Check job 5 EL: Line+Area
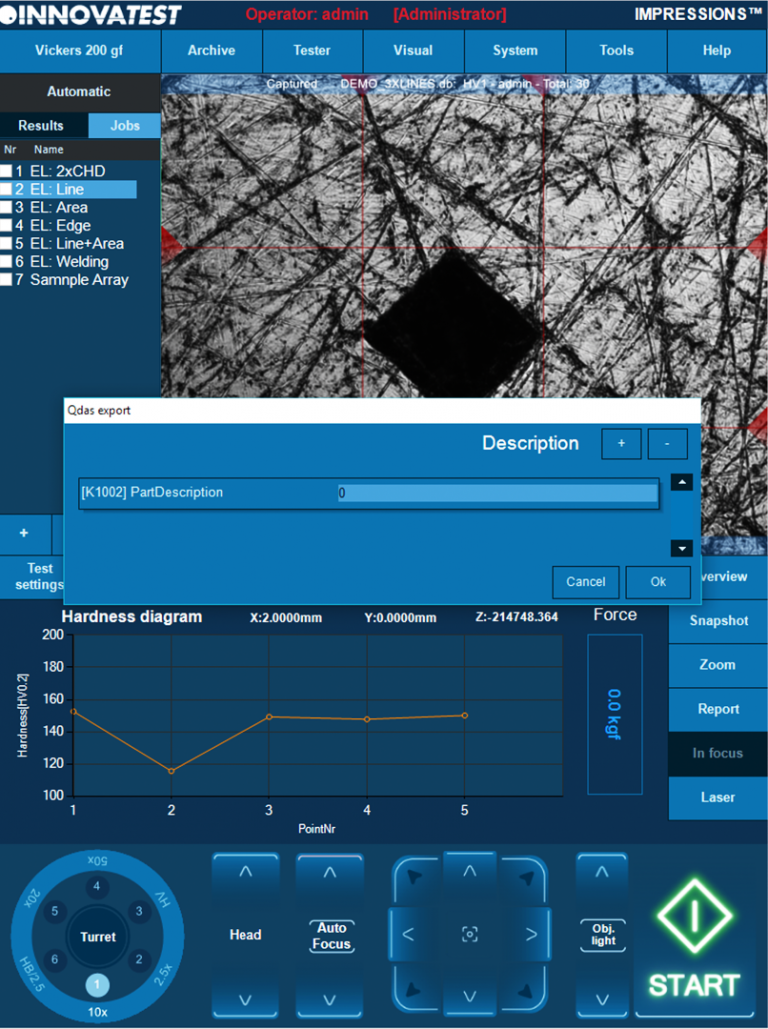Viewport: 768px width, 1029px height. tap(6, 243)
